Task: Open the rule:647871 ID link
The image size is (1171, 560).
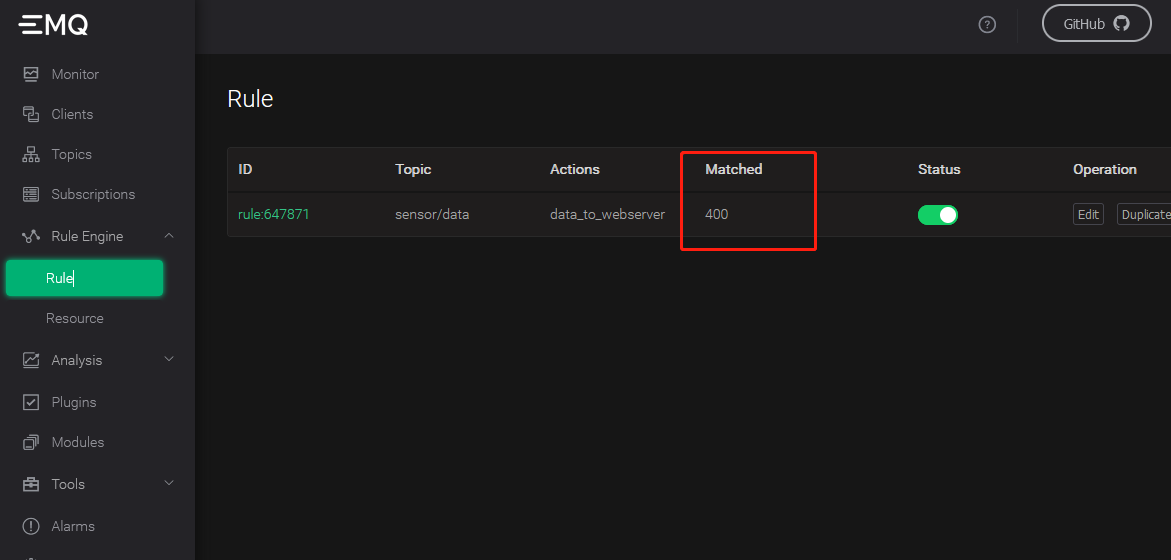Action: click(273, 214)
